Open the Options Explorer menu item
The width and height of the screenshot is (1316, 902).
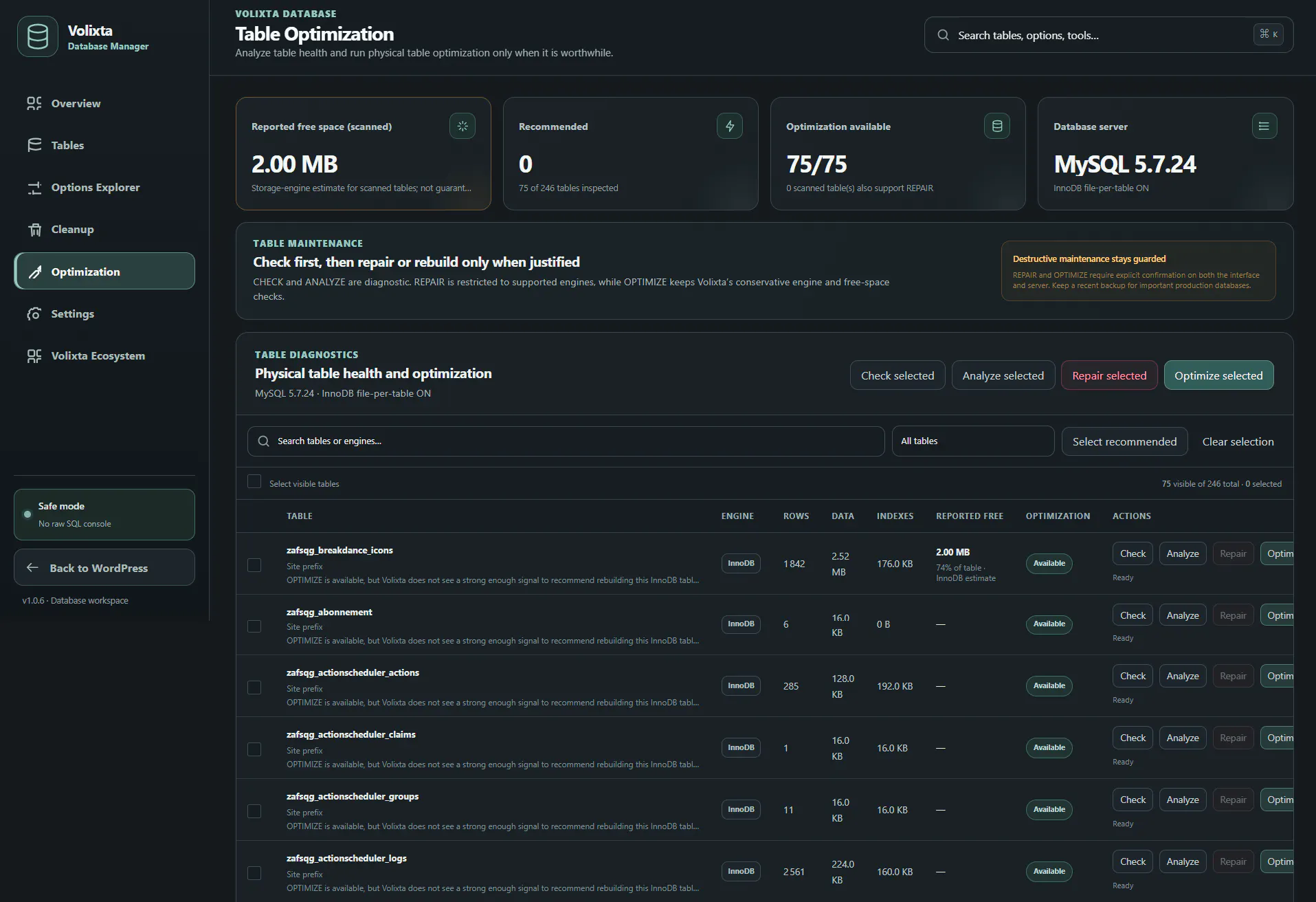click(104, 188)
